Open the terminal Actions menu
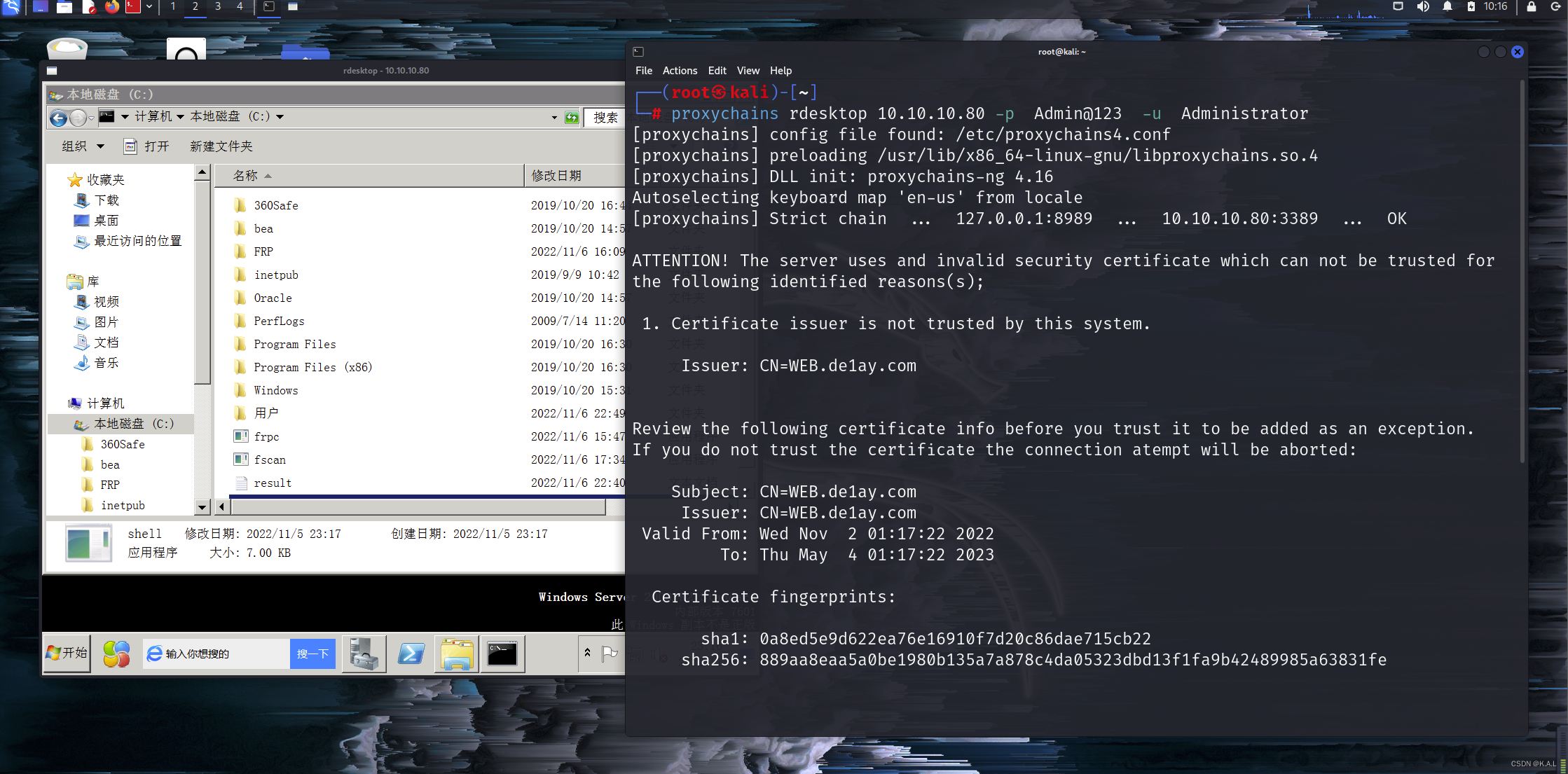 tap(680, 71)
